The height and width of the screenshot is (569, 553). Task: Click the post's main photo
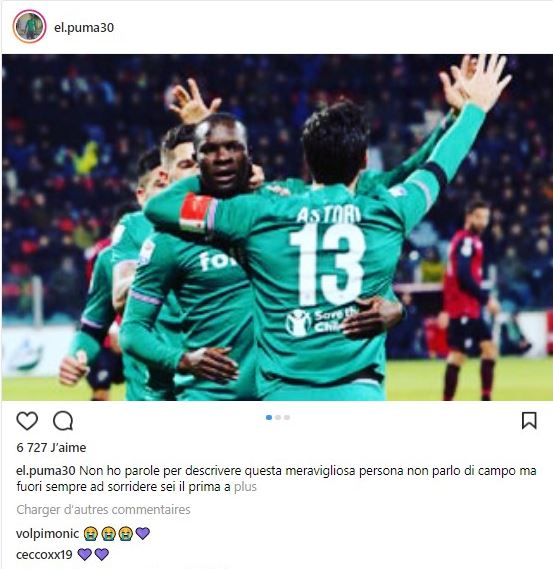pyautogui.click(x=277, y=228)
